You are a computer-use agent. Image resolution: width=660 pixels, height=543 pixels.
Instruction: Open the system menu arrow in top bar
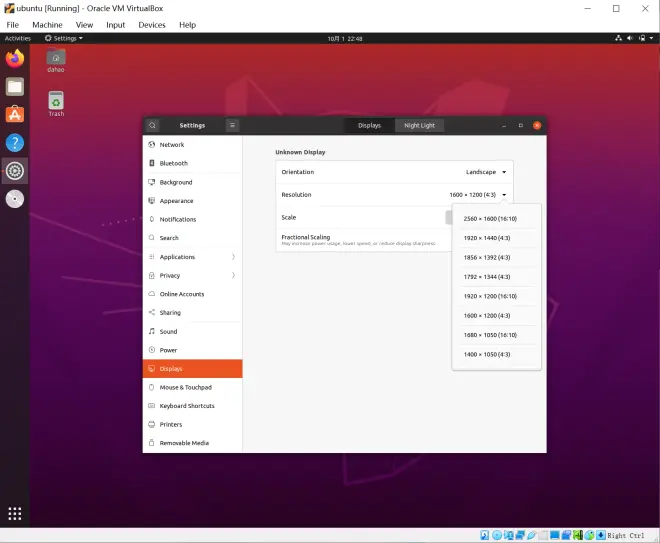(x=651, y=38)
